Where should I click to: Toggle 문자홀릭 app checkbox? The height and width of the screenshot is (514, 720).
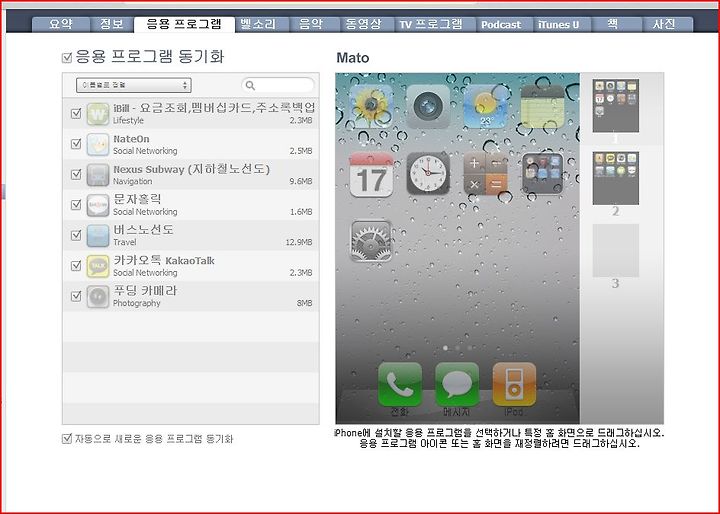tap(76, 204)
